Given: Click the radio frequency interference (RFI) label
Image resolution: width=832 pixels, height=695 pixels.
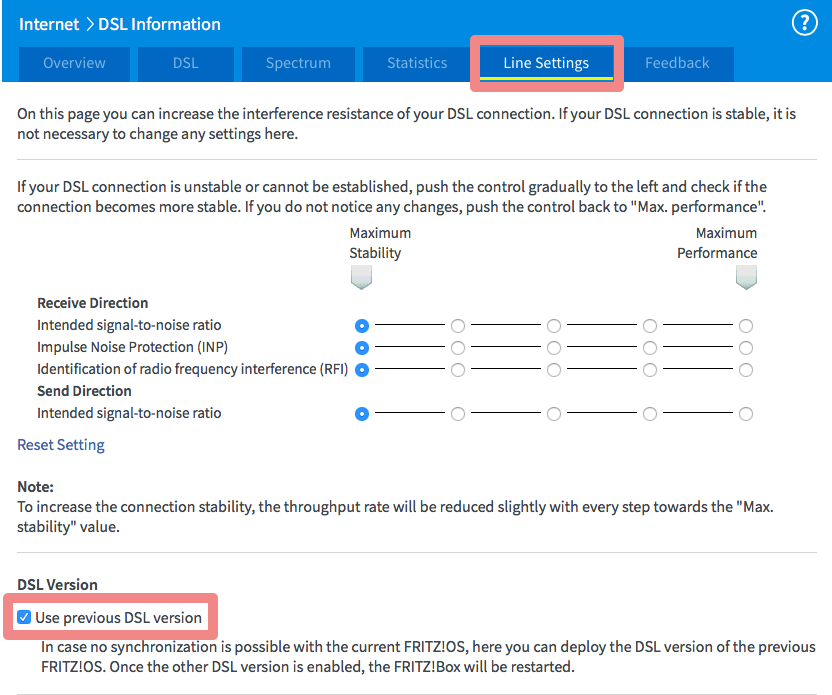Looking at the screenshot, I should (192, 369).
